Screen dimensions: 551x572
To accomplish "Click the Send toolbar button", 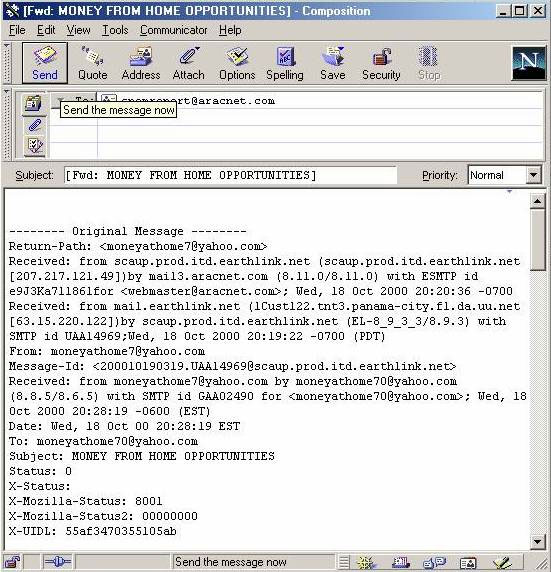I will click(45, 63).
